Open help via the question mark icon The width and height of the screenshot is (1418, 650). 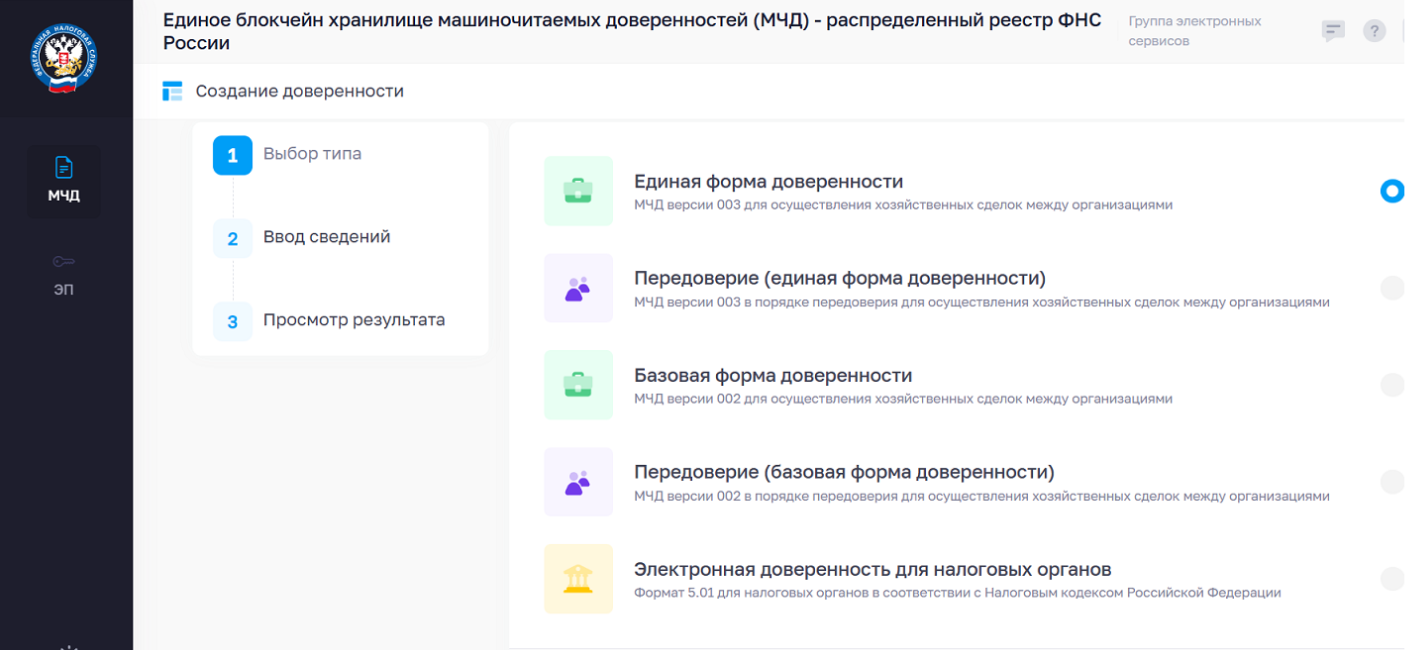point(1375,32)
